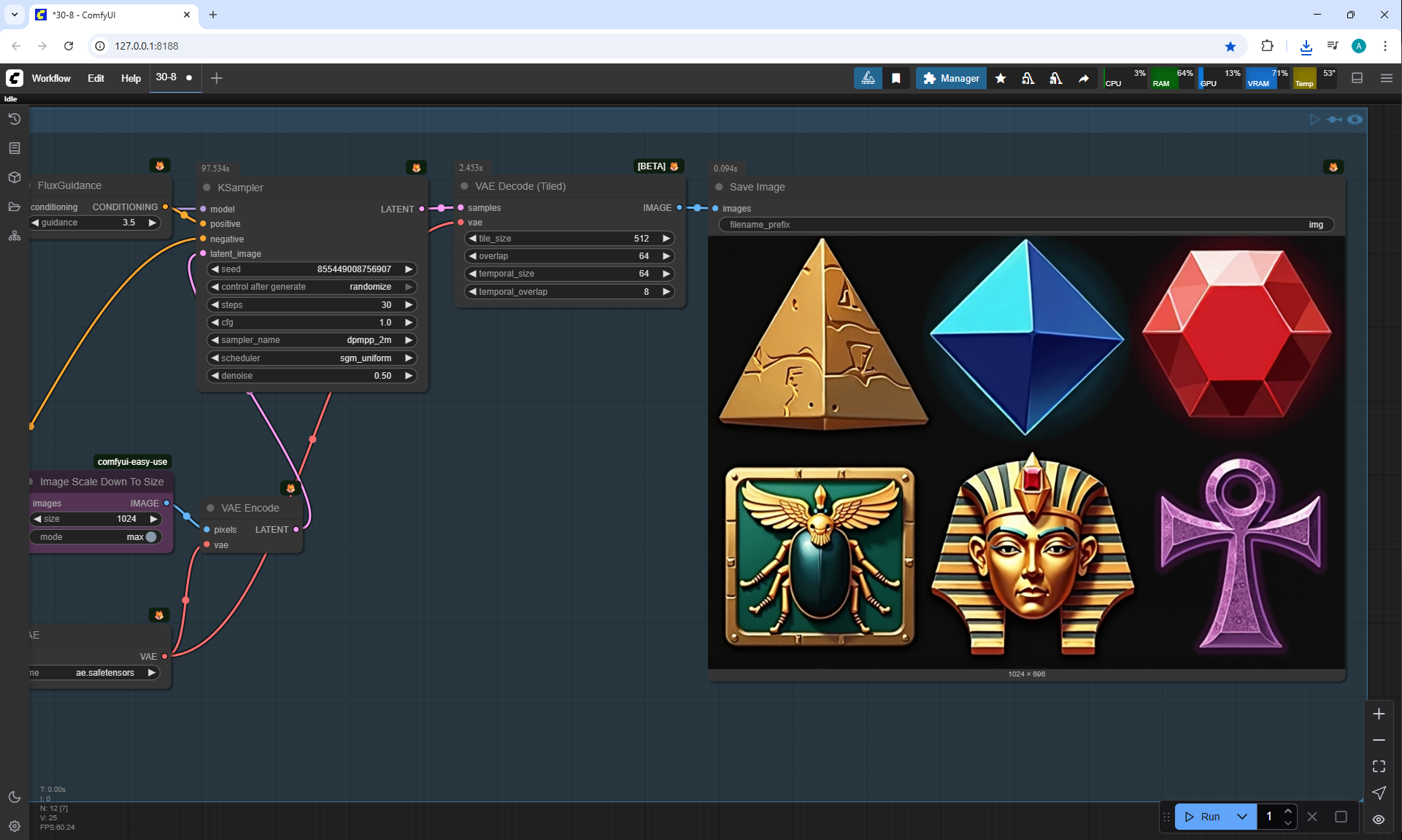
Task: Click the fit view icon in canvas controls
Action: click(x=1379, y=766)
